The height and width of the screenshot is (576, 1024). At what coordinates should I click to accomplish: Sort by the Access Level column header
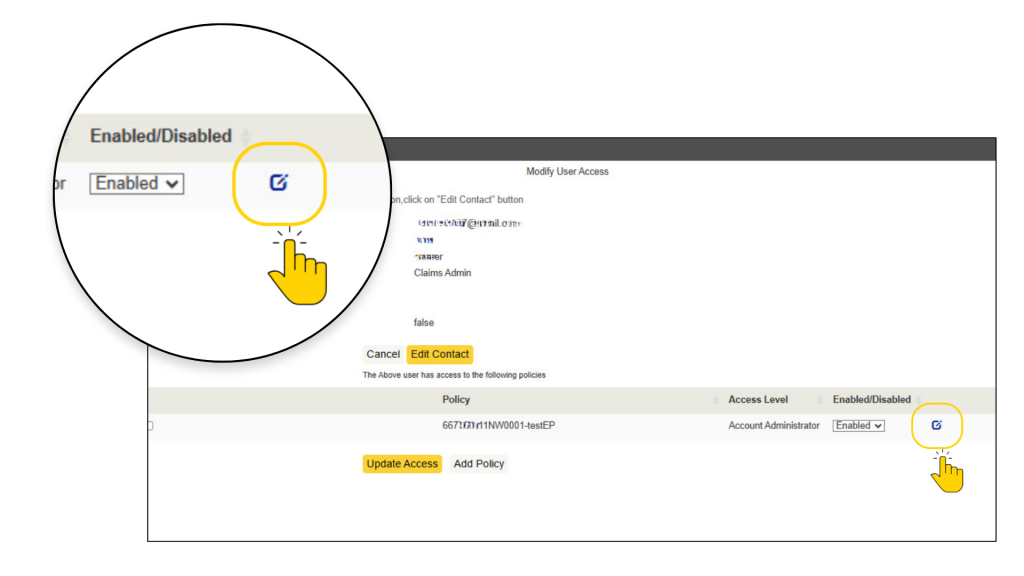pyautogui.click(x=758, y=400)
